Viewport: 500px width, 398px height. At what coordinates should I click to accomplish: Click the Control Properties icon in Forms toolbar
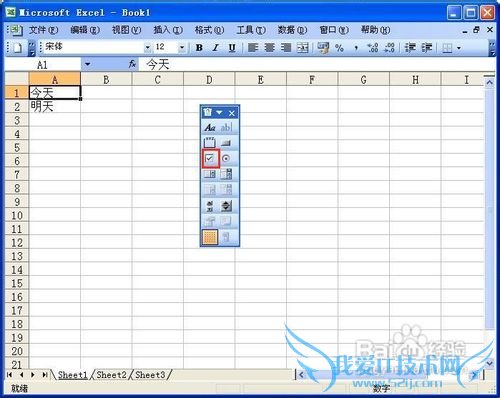coord(210,221)
